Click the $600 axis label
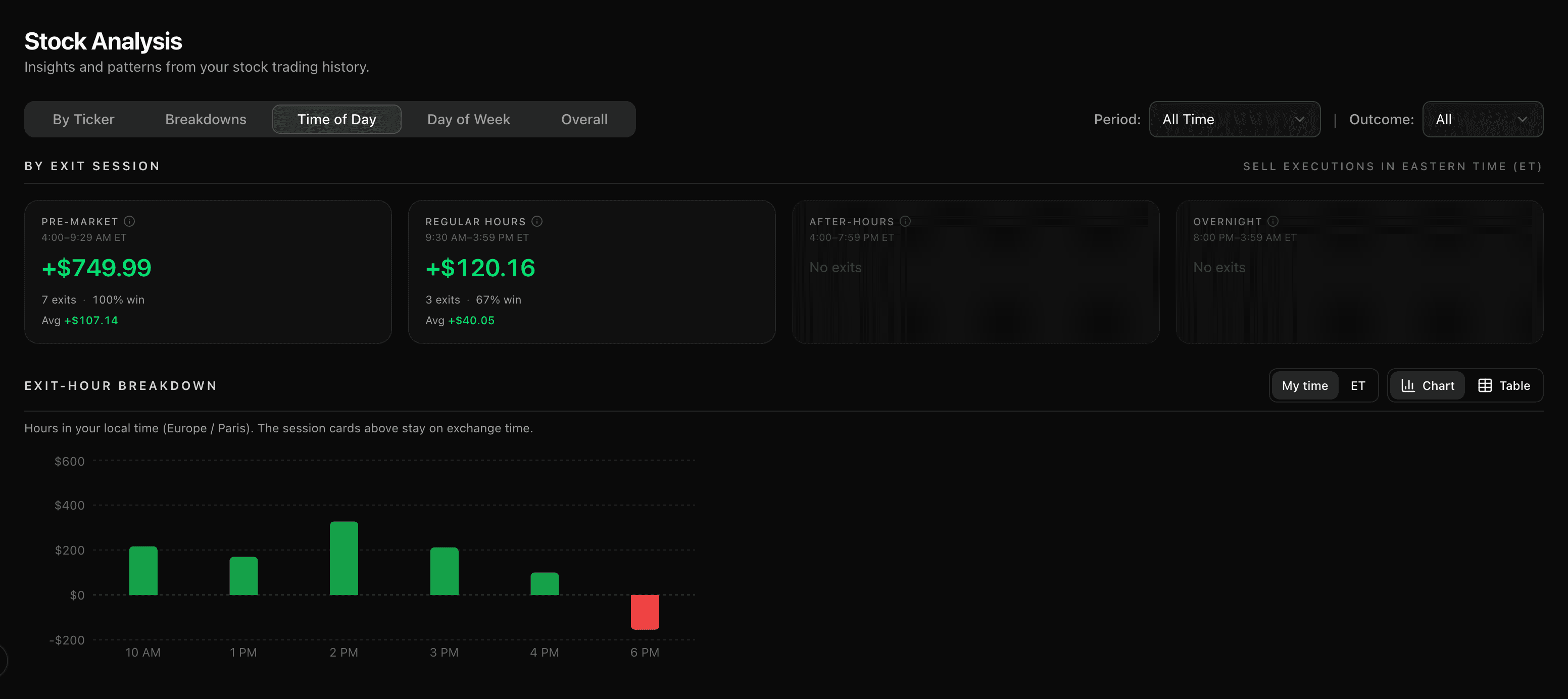The image size is (1568, 699). click(x=69, y=461)
